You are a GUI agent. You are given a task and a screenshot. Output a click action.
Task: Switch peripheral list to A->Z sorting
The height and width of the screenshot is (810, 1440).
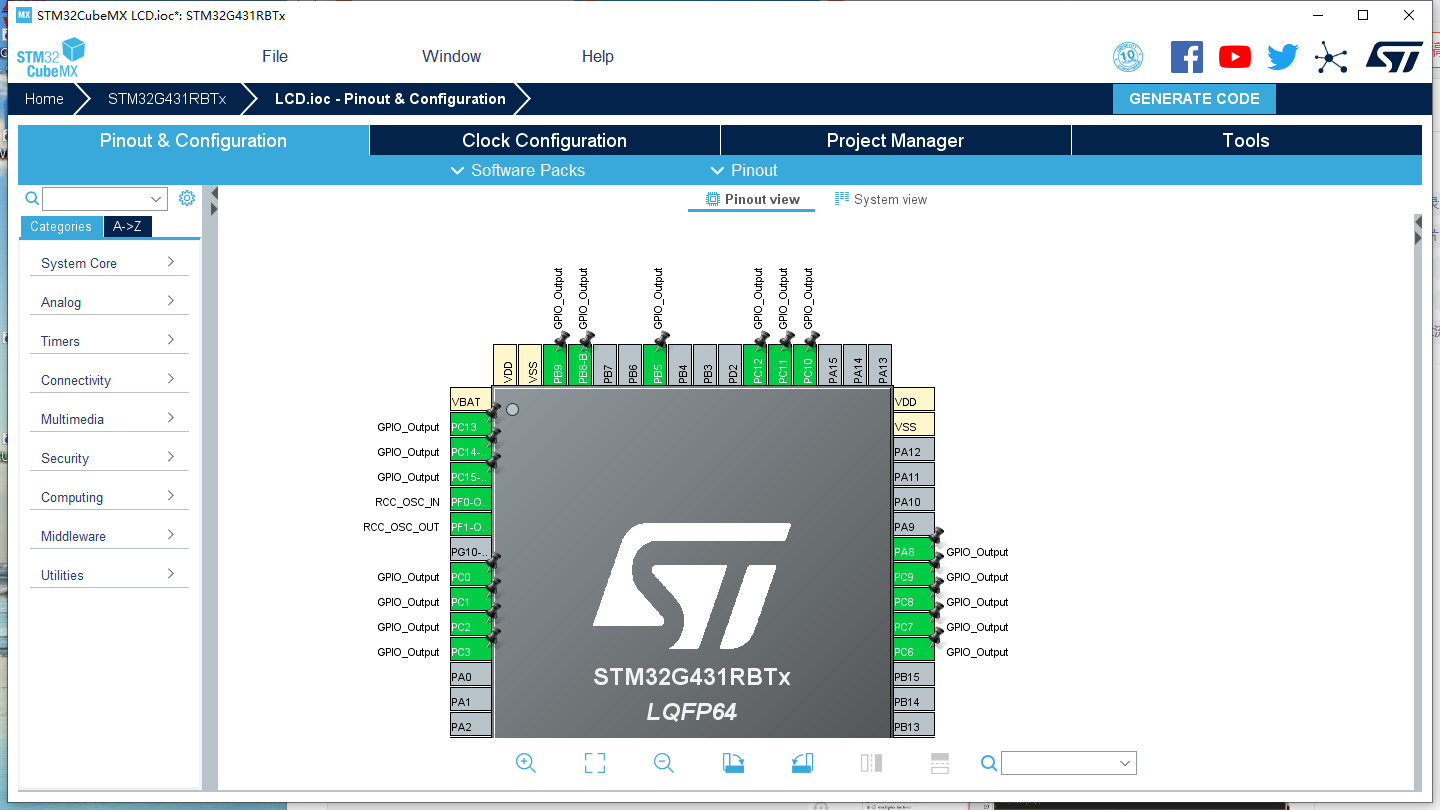click(127, 227)
